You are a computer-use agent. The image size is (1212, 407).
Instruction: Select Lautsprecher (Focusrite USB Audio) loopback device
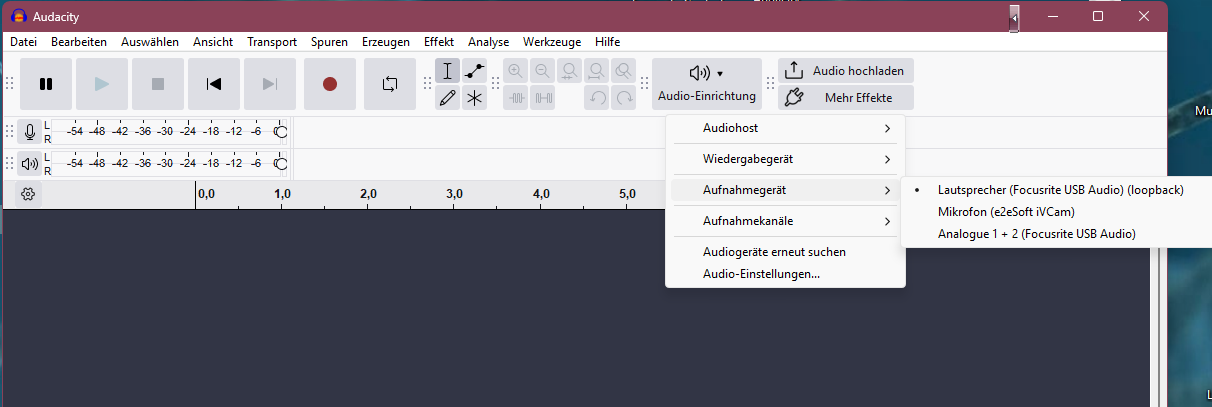point(1060,190)
